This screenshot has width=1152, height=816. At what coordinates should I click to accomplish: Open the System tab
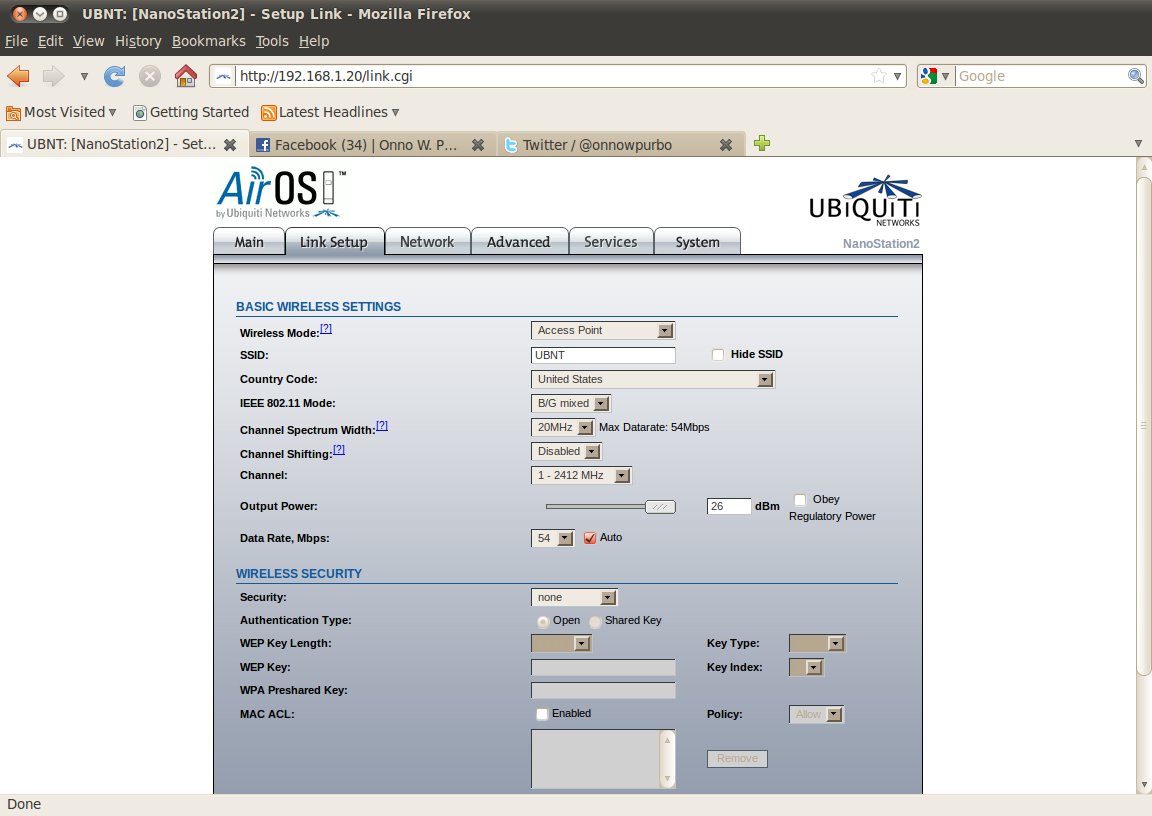(x=697, y=242)
